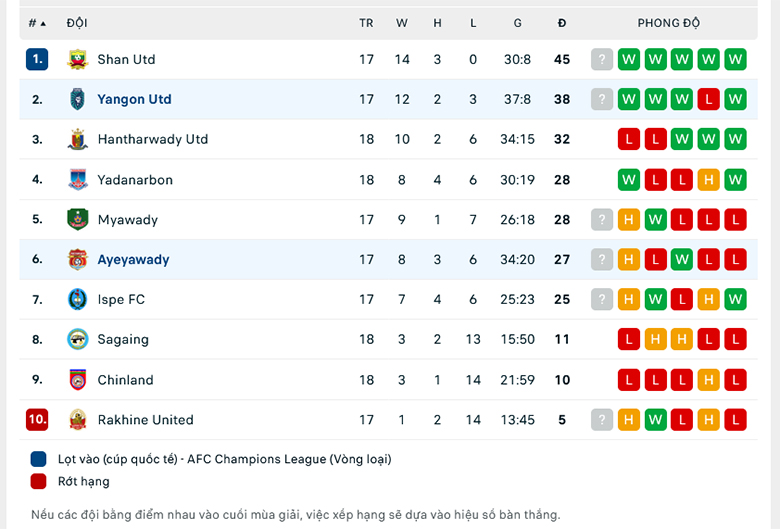Click the Myawady green shield logo

[x=78, y=219]
